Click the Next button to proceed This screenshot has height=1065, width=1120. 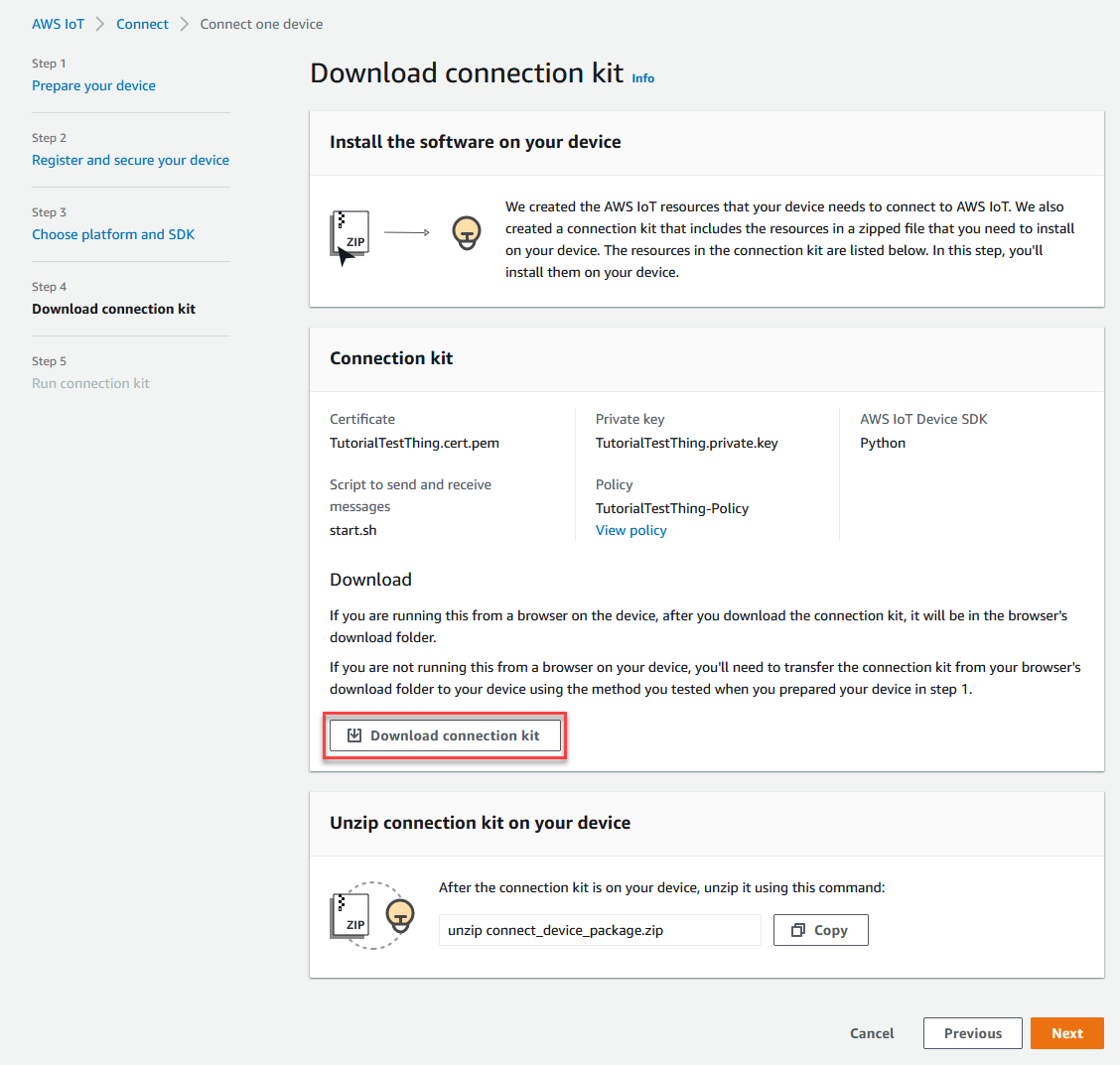click(x=1066, y=1032)
